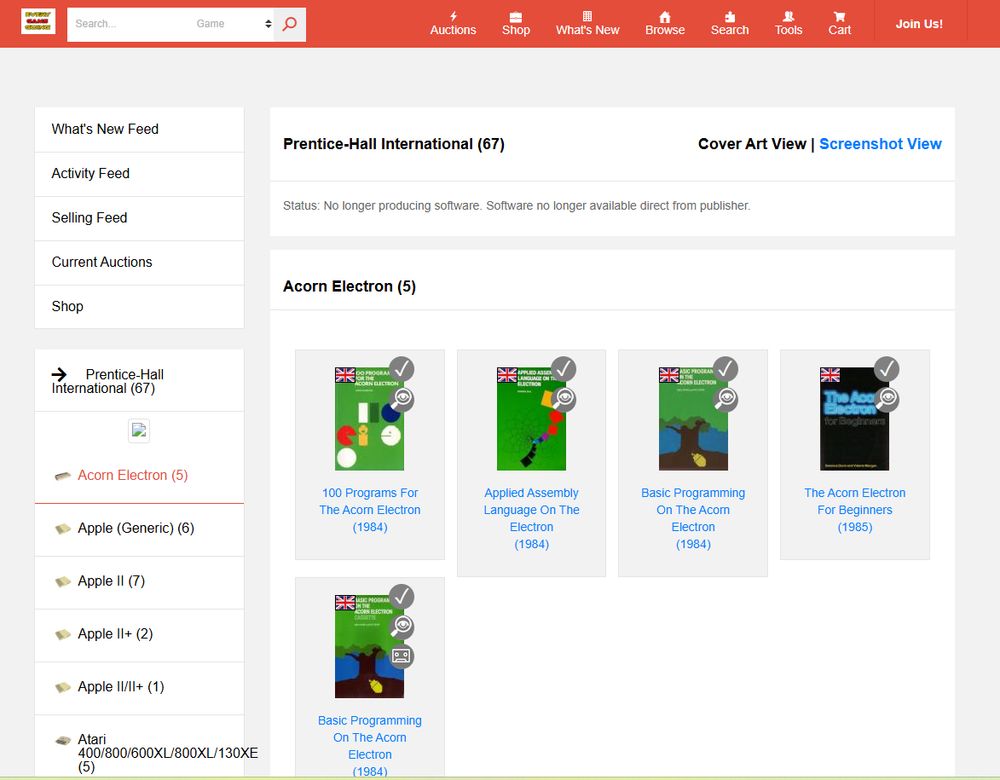Screen dimensions: 1000x780
Task: Click the Acorn Electron (5) section heading
Action: 349,286
